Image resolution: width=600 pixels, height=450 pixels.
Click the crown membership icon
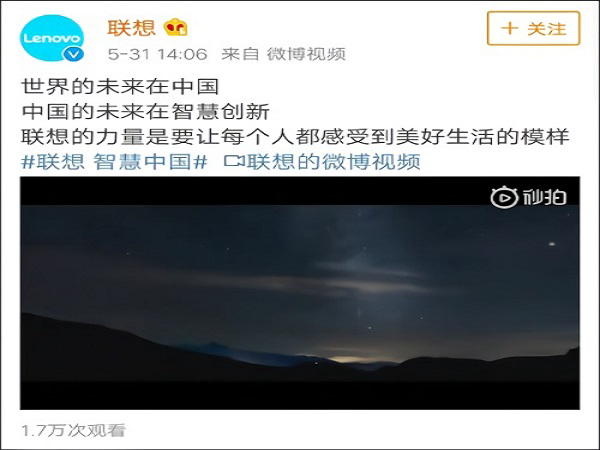(175, 28)
